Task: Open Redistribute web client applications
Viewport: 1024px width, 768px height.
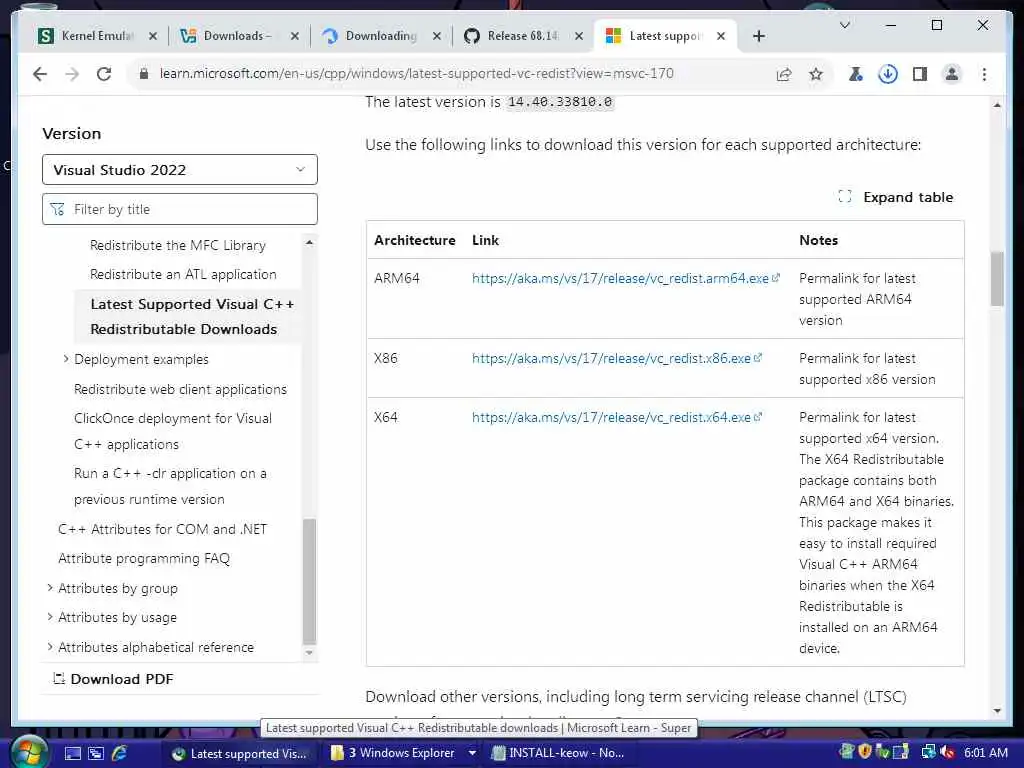Action: coord(180,389)
